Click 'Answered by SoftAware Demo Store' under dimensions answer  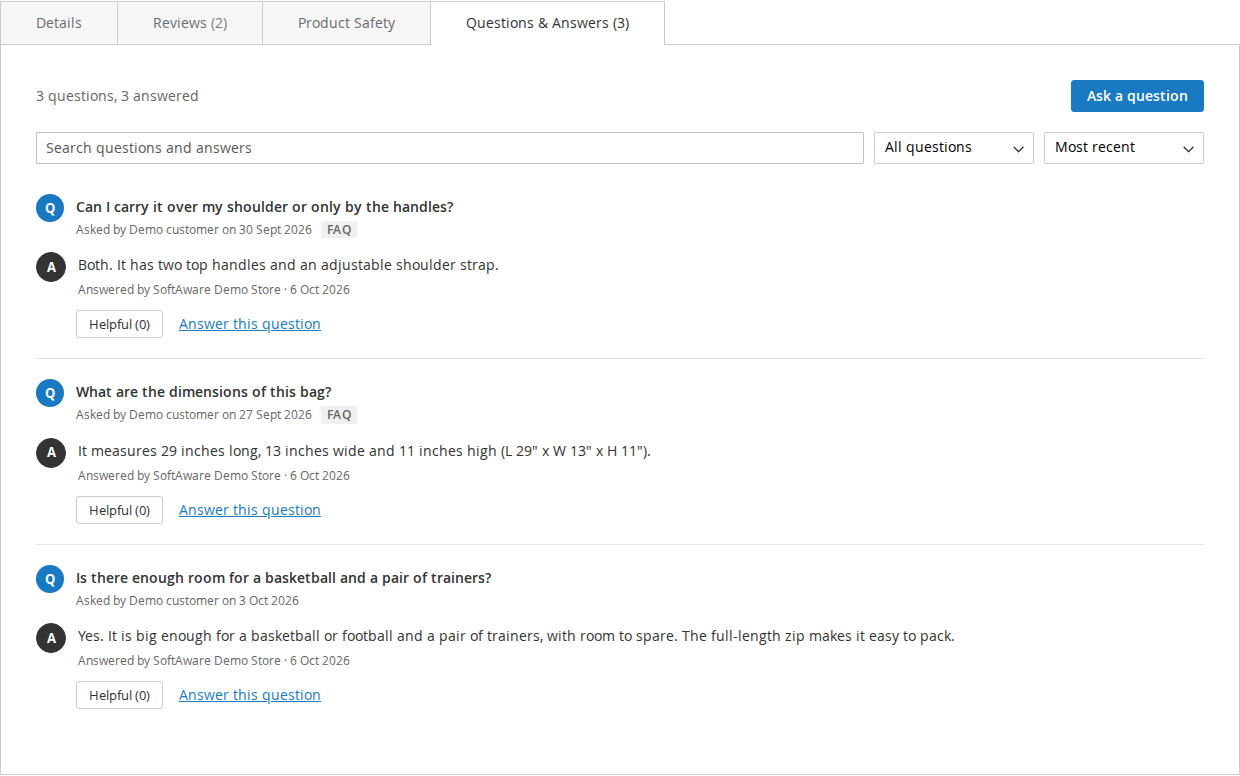180,476
